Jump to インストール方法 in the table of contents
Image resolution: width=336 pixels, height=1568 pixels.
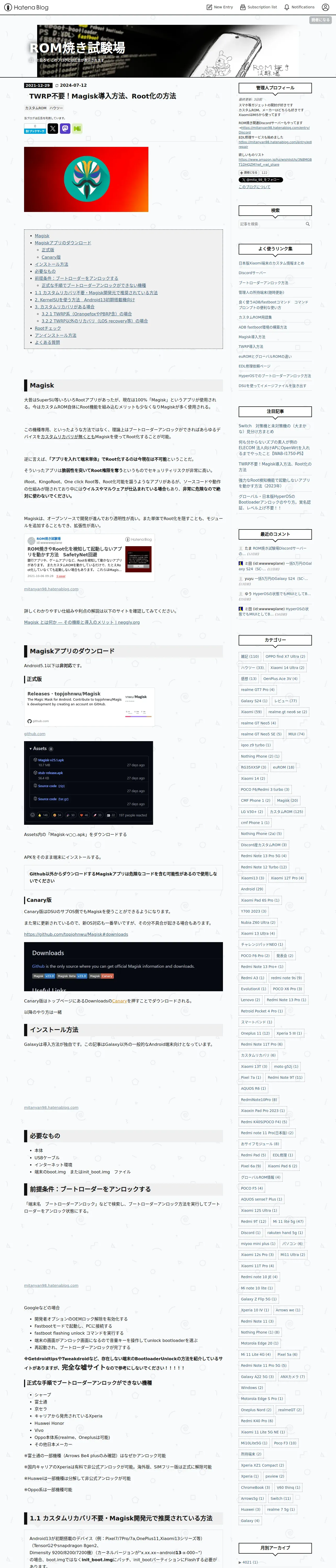[51, 264]
